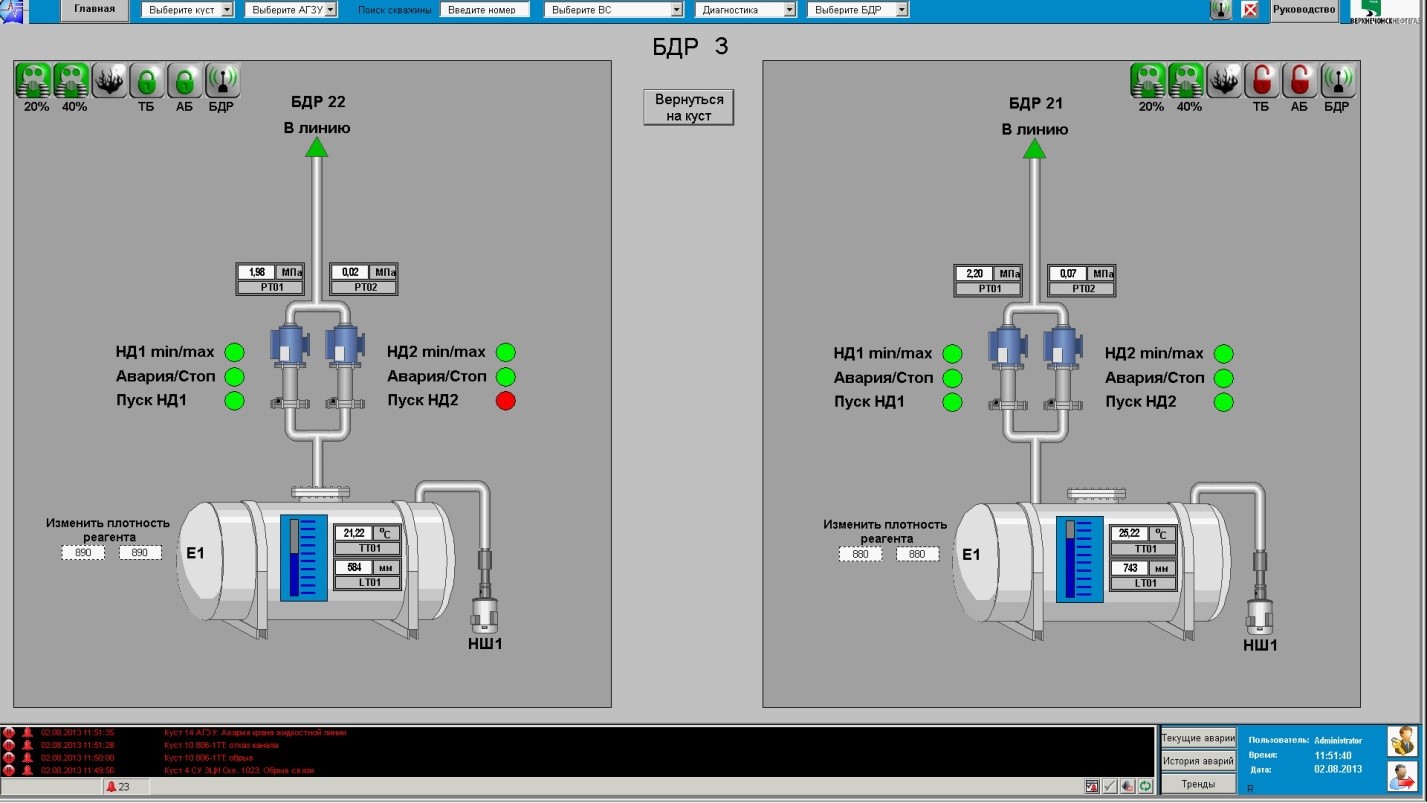
Task: Click the БДР antenna icon in БДР 22 panel
Action: pyautogui.click(x=222, y=80)
